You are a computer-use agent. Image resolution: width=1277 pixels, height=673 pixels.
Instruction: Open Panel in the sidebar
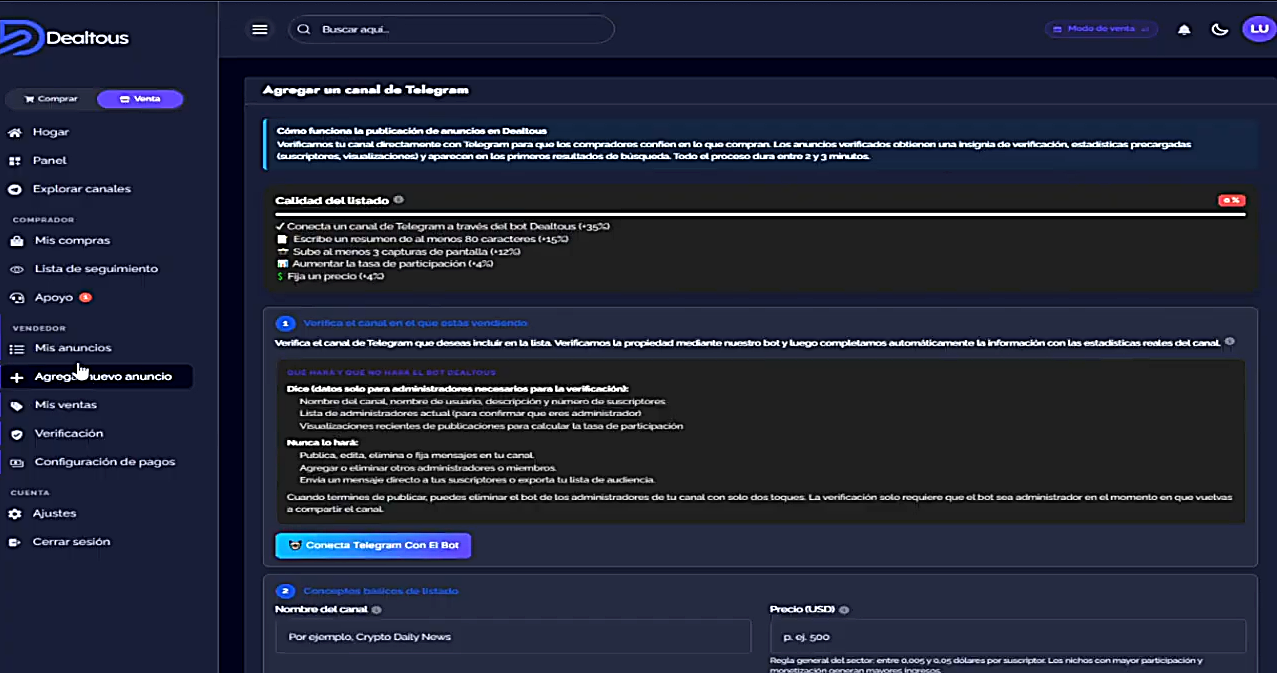(x=50, y=161)
